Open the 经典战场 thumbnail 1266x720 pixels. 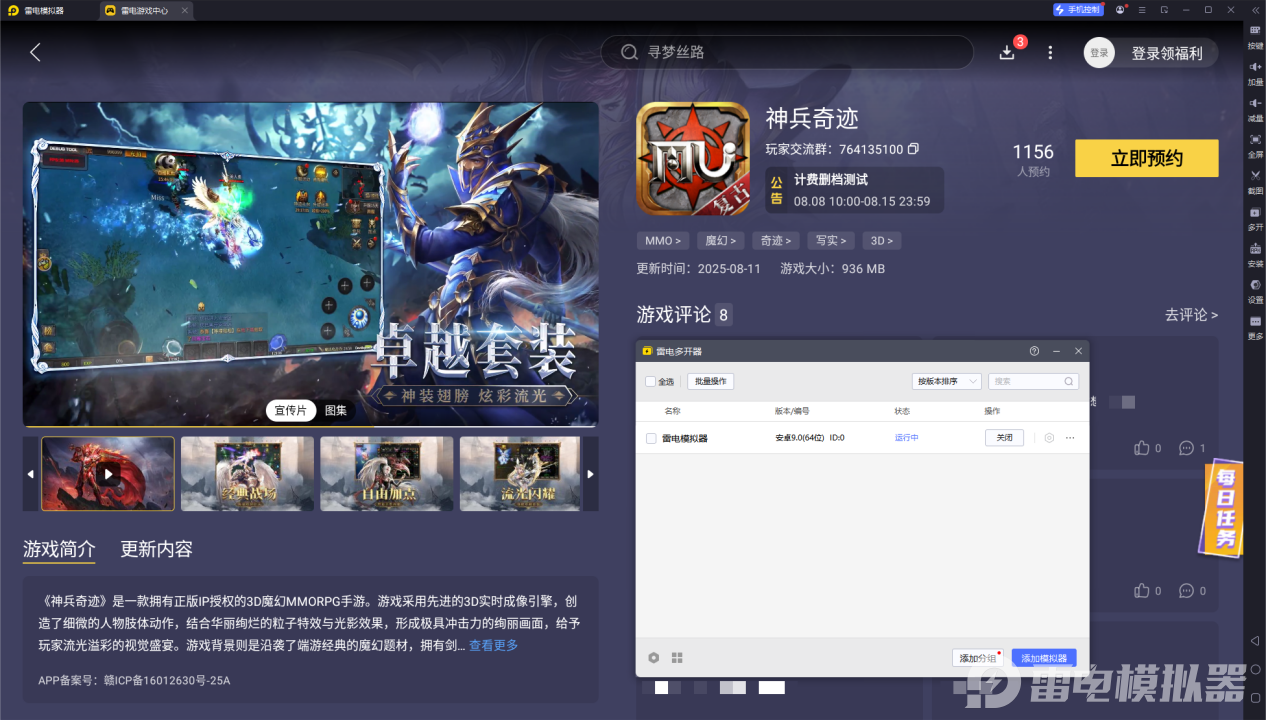tap(247, 474)
